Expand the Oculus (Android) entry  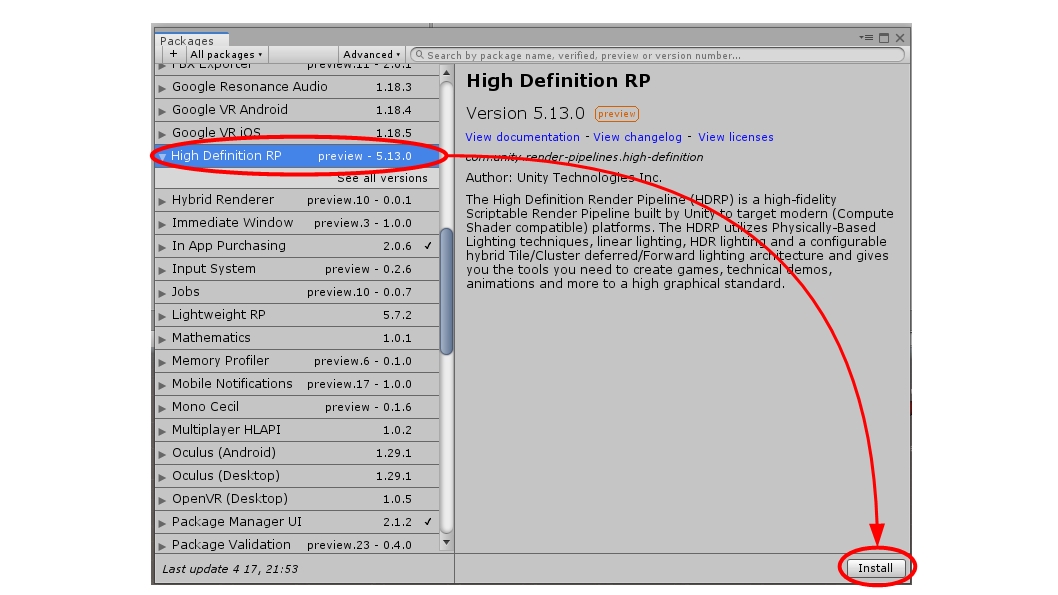pyautogui.click(x=162, y=453)
